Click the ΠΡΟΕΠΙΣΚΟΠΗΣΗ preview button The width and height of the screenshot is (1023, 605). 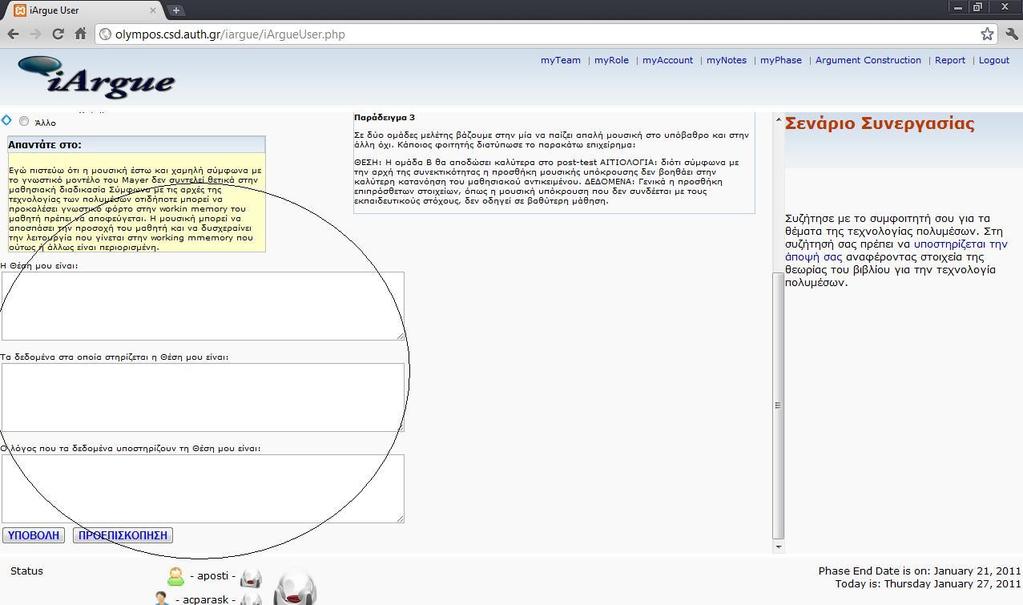coord(123,535)
